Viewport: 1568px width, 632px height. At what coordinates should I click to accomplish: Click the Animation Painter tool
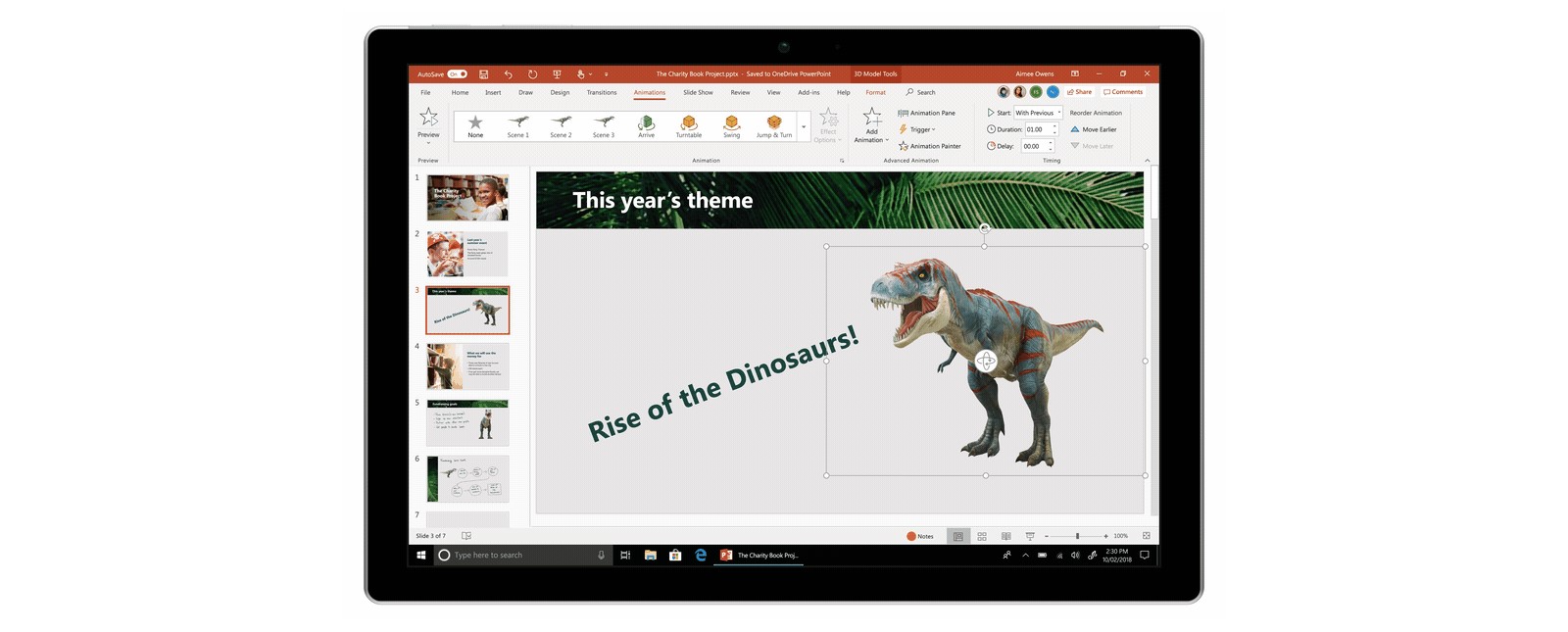tap(929, 146)
